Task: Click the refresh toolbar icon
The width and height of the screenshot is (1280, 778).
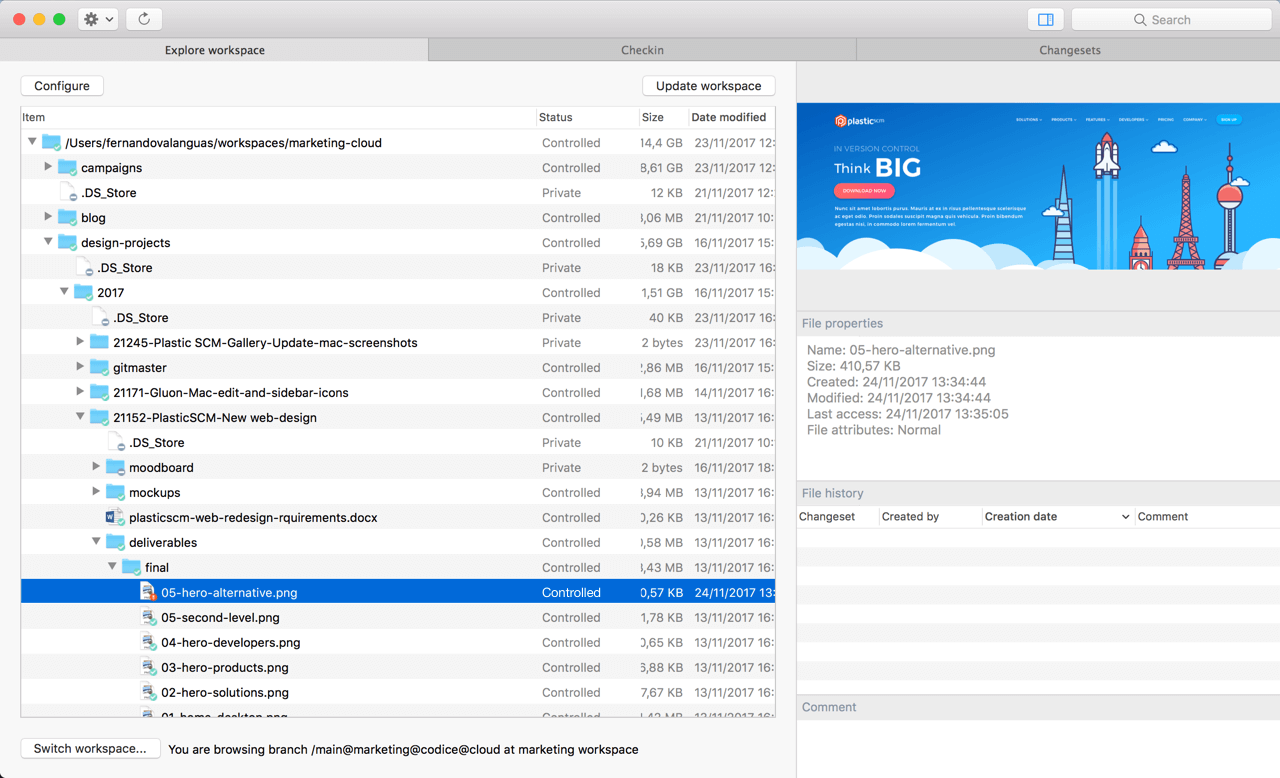Action: [x=144, y=19]
